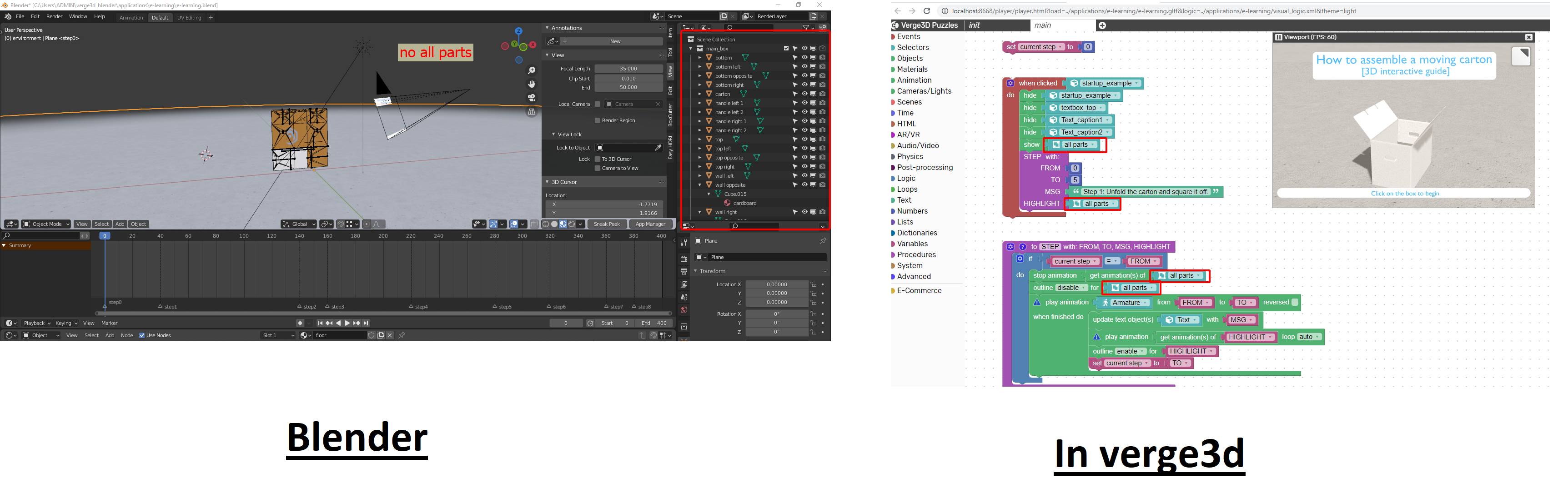
Task: Open the Blender File menu
Action: 20,17
